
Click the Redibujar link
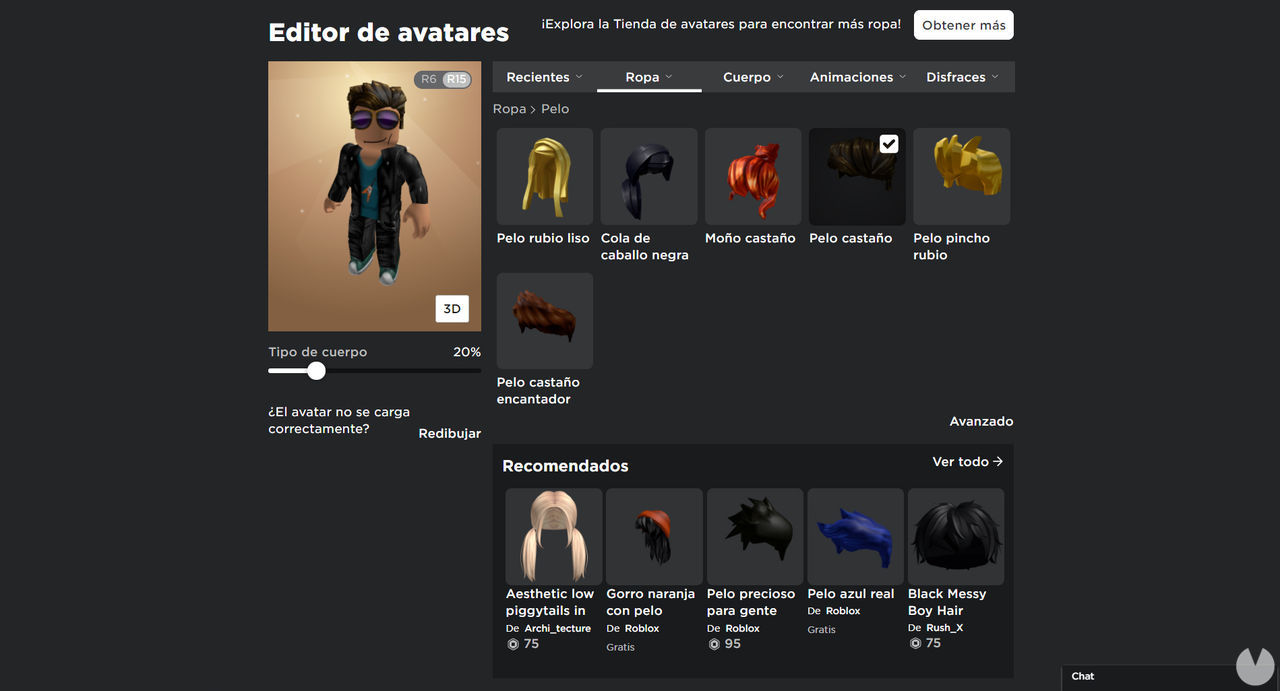tap(450, 434)
